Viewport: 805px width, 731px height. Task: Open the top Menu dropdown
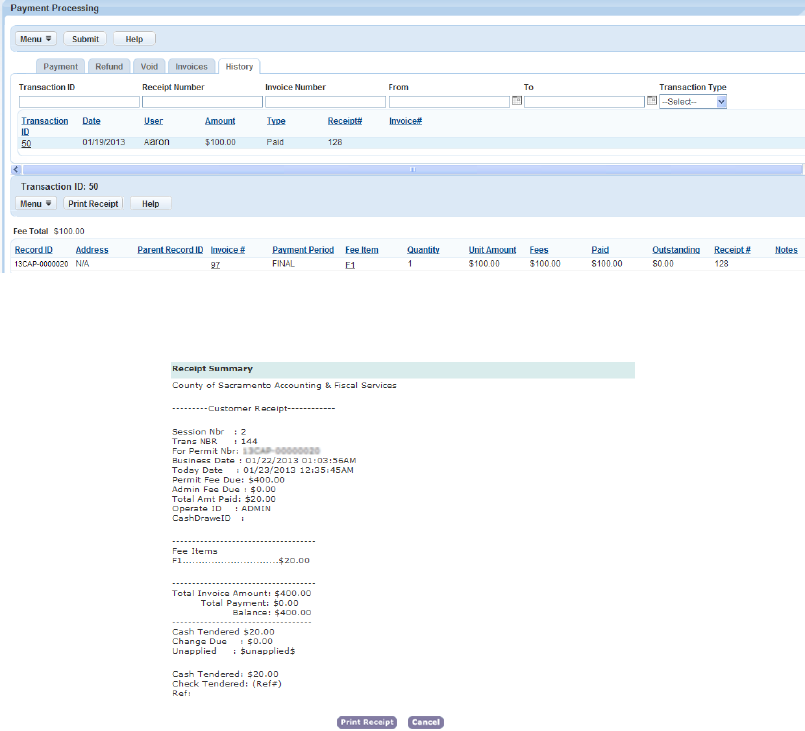tap(35, 39)
